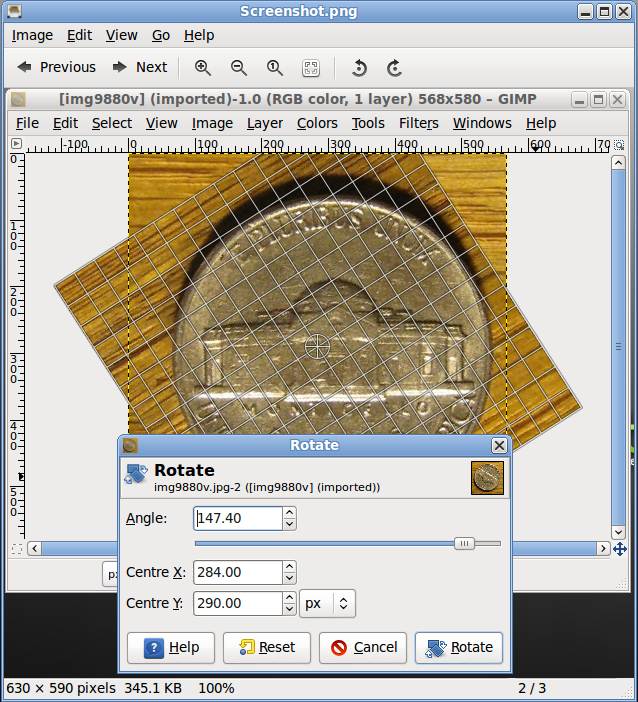Open the viewer's Image menu

click(32, 35)
